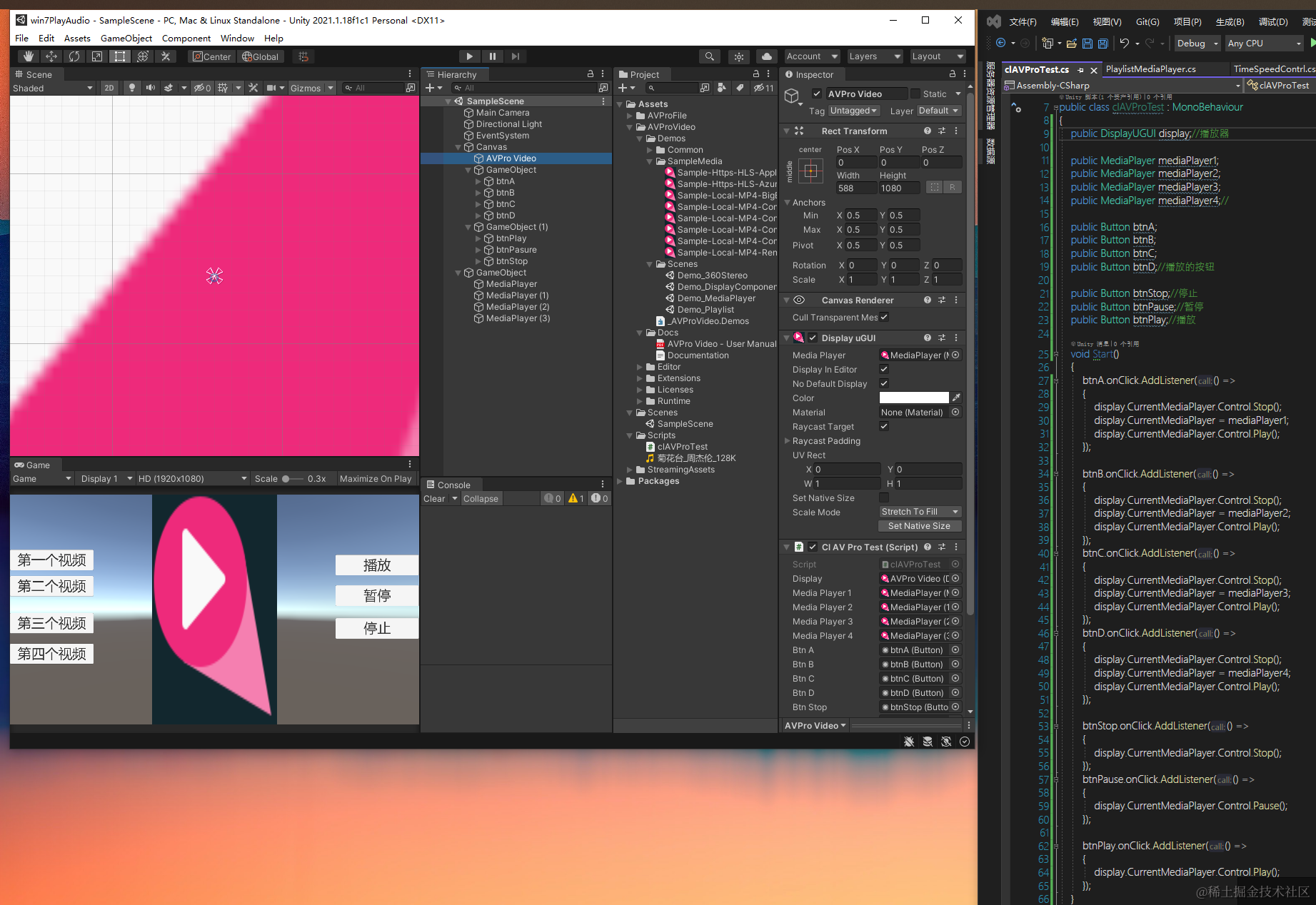Add new item with Hierarchy plus button

(x=430, y=88)
